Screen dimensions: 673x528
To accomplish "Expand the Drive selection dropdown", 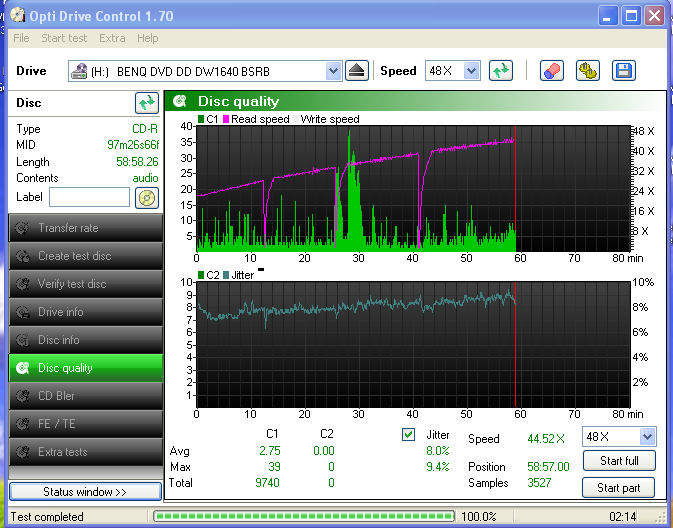I will pyautogui.click(x=333, y=71).
